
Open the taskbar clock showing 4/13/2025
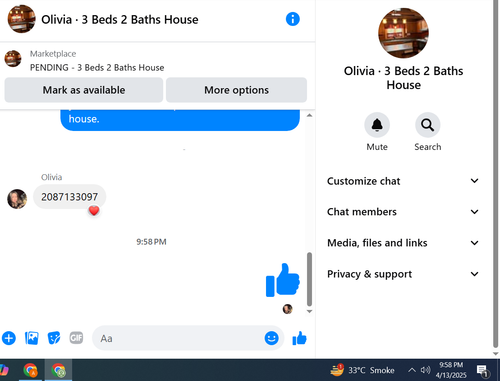451,370
